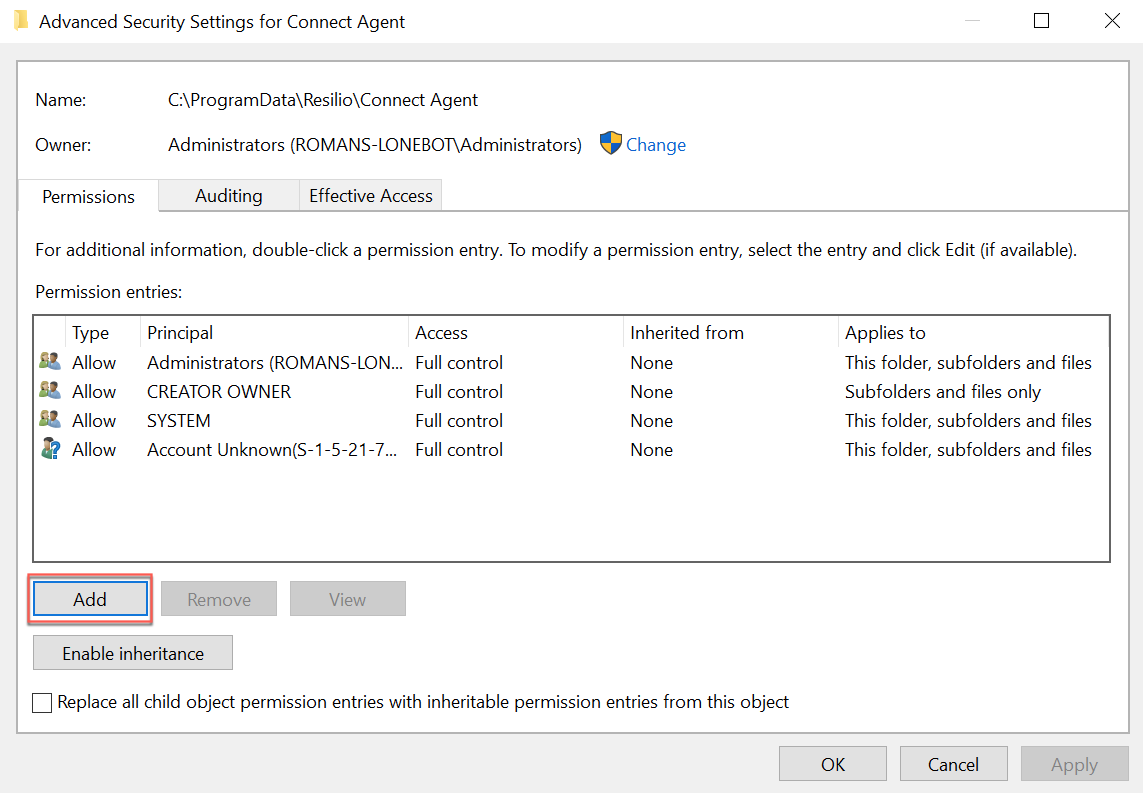
Task: Maximize the Advanced Security Settings window
Action: 1041,21
